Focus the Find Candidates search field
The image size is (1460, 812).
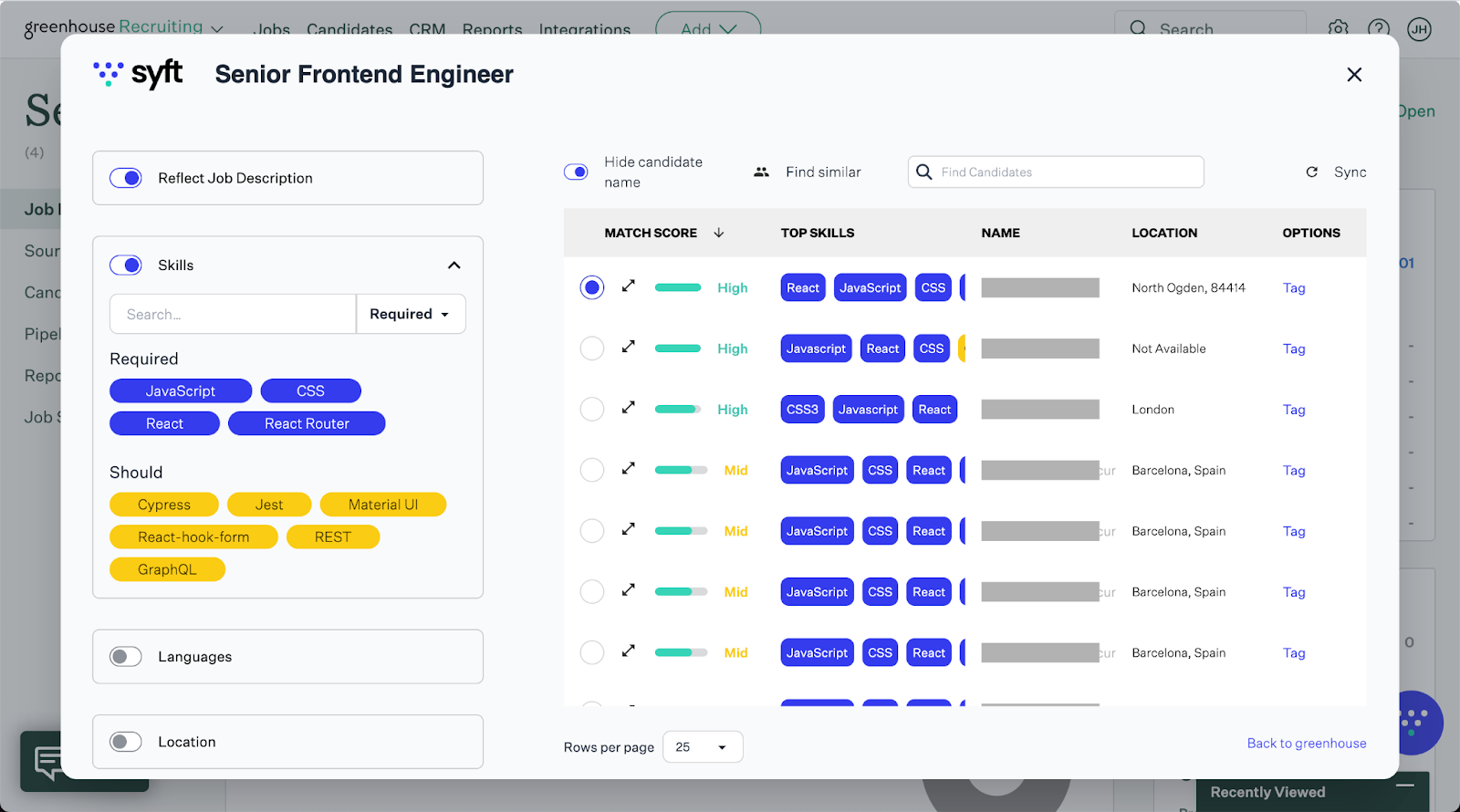coord(1056,172)
